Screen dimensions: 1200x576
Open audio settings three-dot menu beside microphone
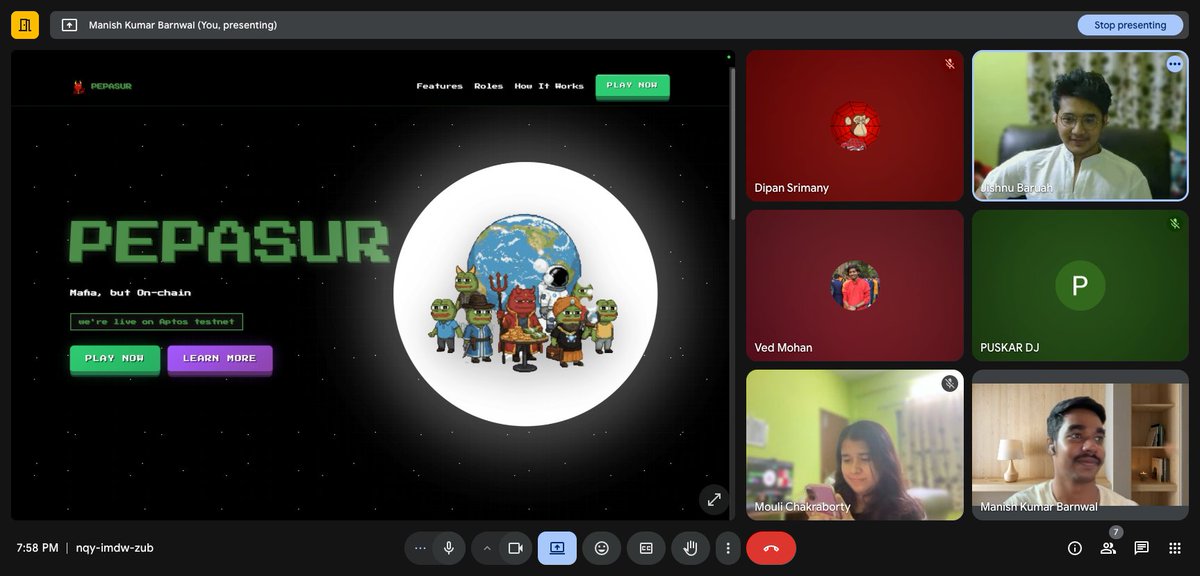[x=420, y=548]
